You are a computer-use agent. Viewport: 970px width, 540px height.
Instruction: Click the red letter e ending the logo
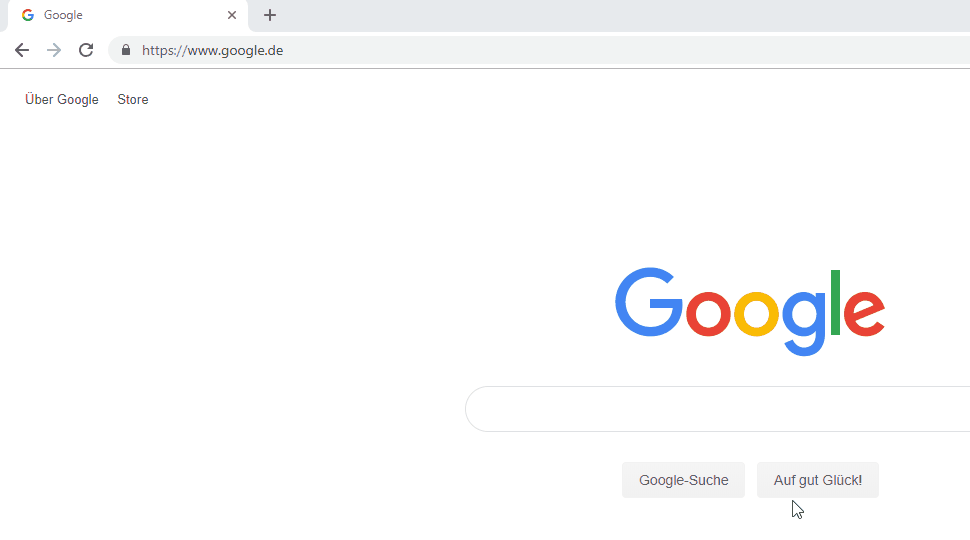point(864,312)
